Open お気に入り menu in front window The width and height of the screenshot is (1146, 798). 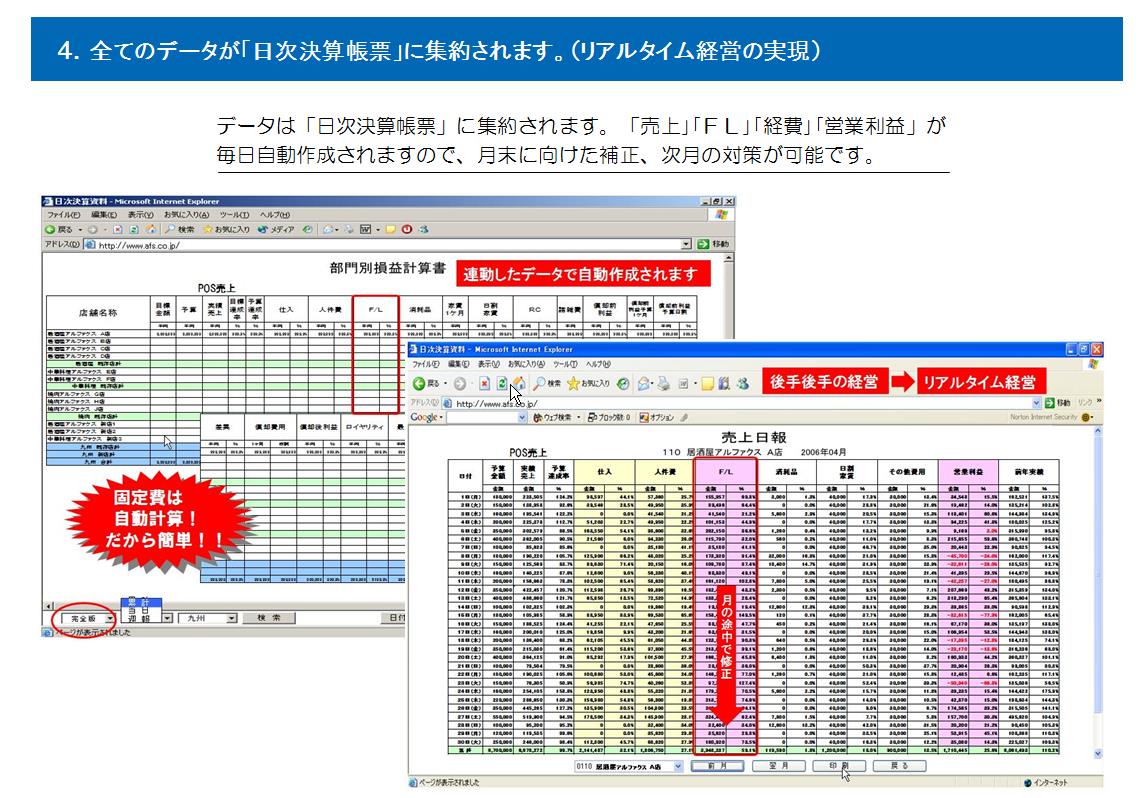(x=526, y=364)
